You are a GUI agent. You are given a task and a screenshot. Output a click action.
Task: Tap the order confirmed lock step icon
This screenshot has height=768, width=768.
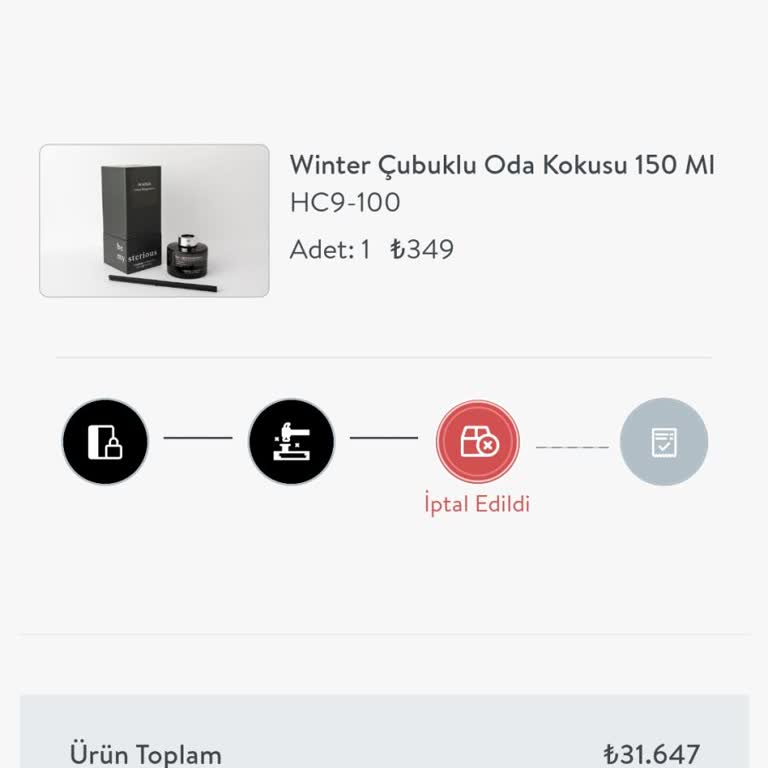tap(105, 442)
